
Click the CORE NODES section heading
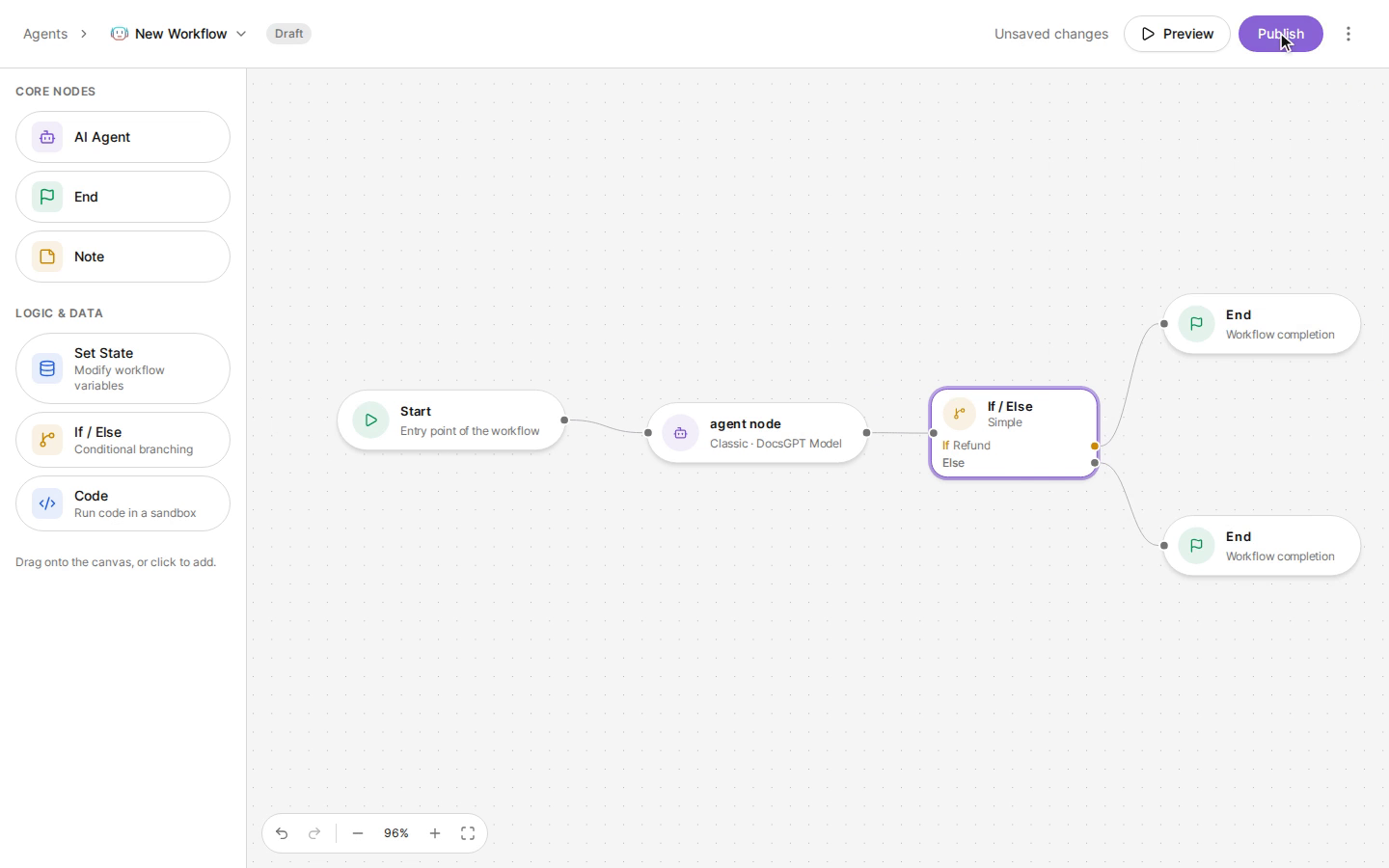55,92
